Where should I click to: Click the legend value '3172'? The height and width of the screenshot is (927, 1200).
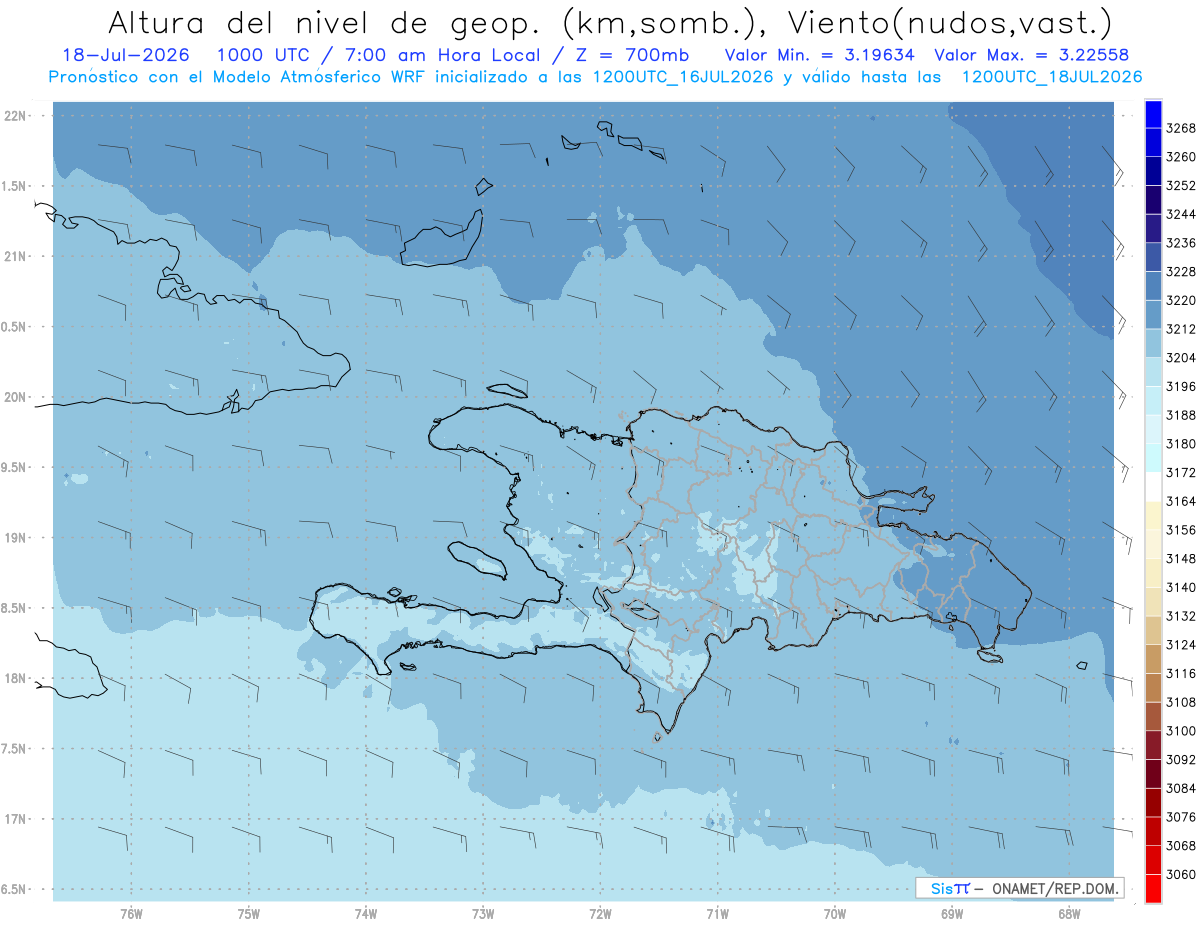pyautogui.click(x=1181, y=473)
